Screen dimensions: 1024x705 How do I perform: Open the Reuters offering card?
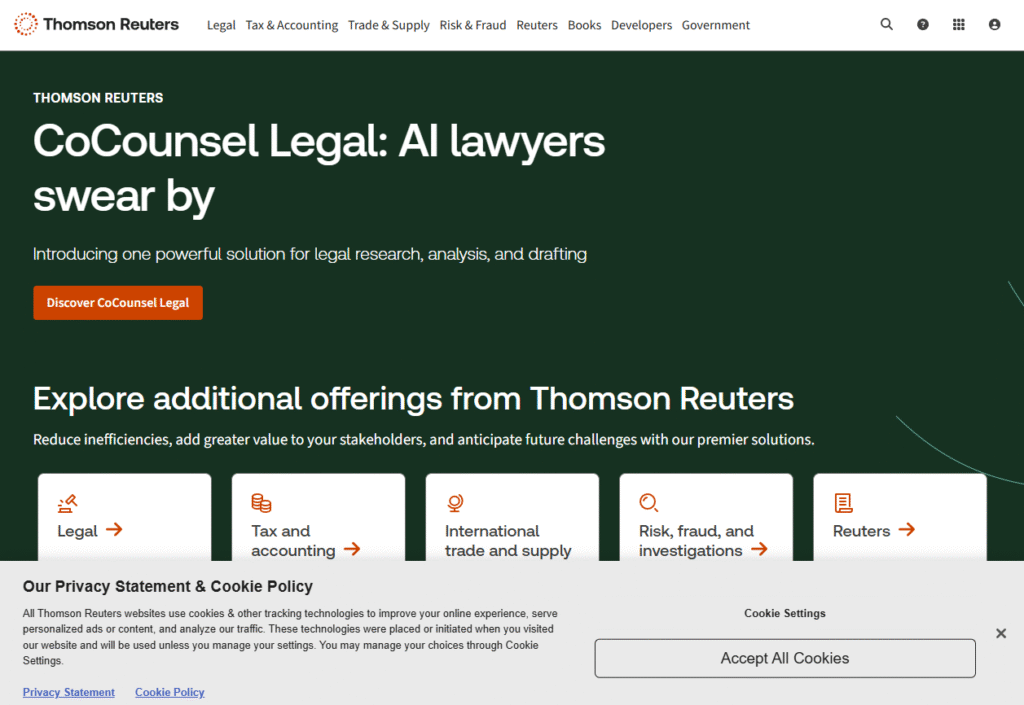pos(899,517)
